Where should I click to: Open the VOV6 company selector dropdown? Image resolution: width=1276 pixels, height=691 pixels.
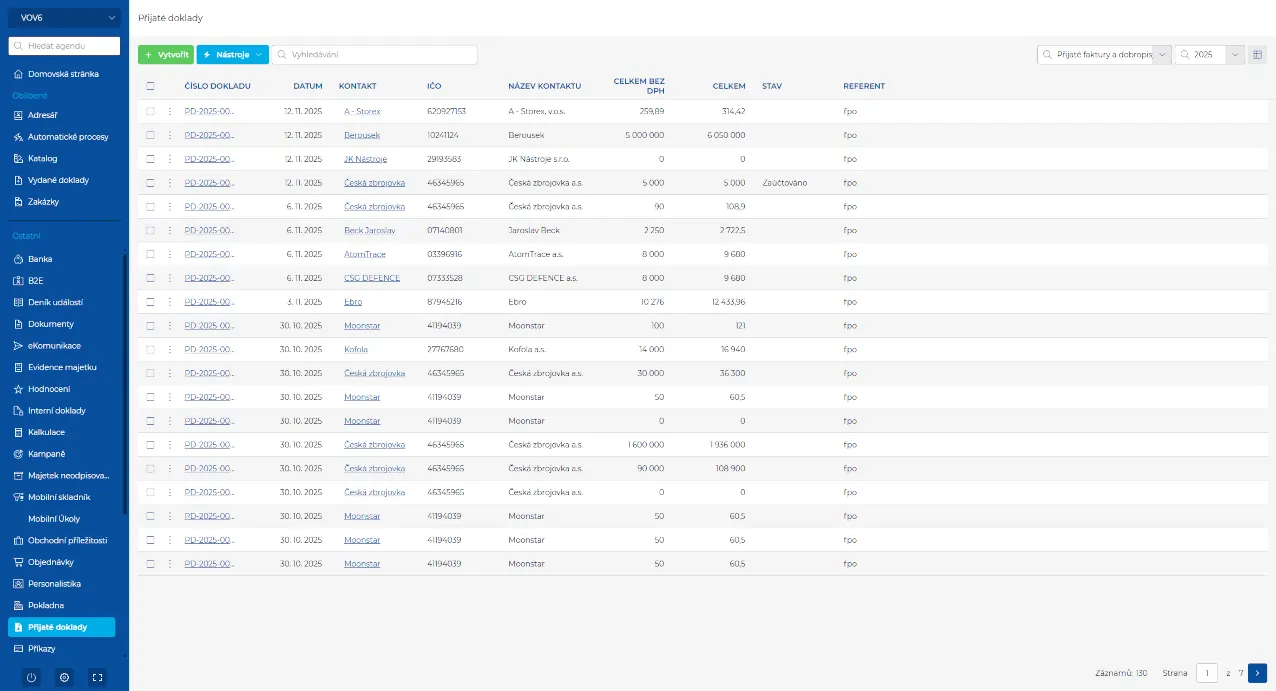point(64,17)
